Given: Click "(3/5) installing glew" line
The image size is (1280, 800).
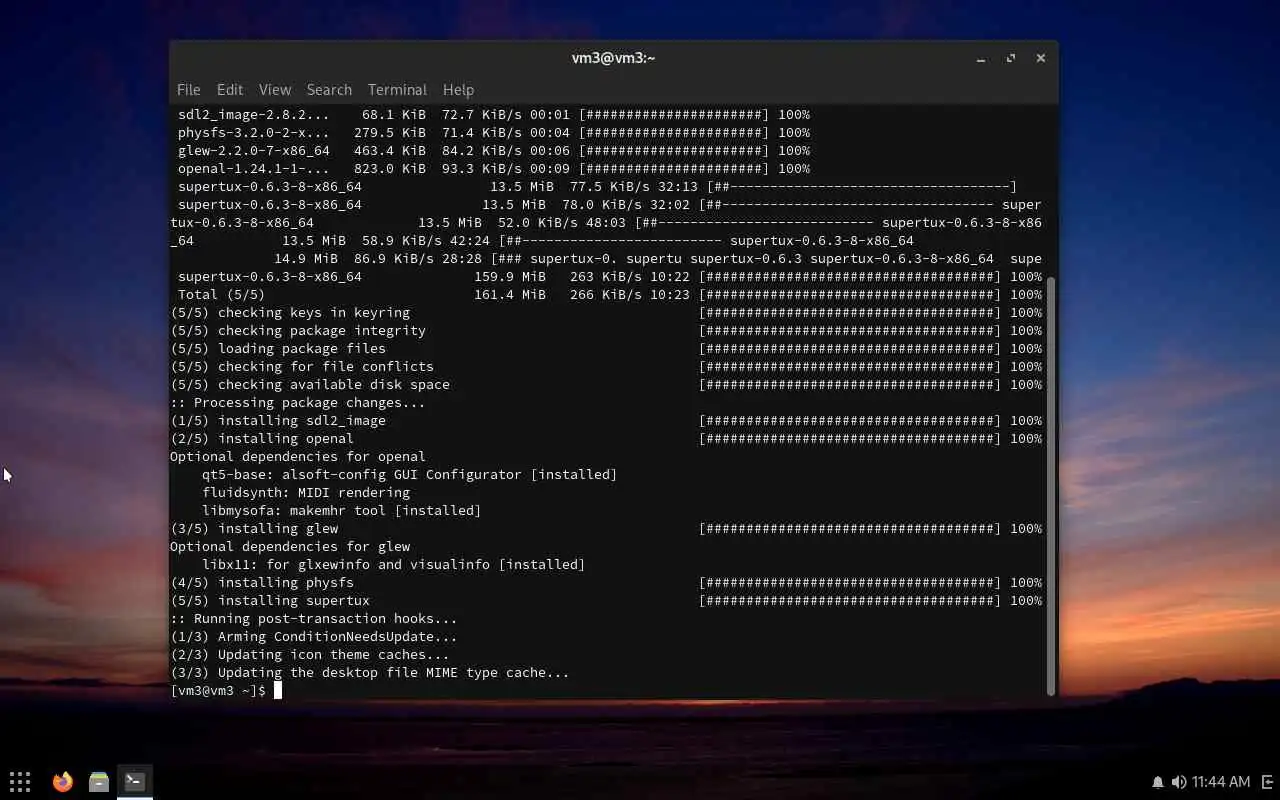Looking at the screenshot, I should click(x=606, y=529).
